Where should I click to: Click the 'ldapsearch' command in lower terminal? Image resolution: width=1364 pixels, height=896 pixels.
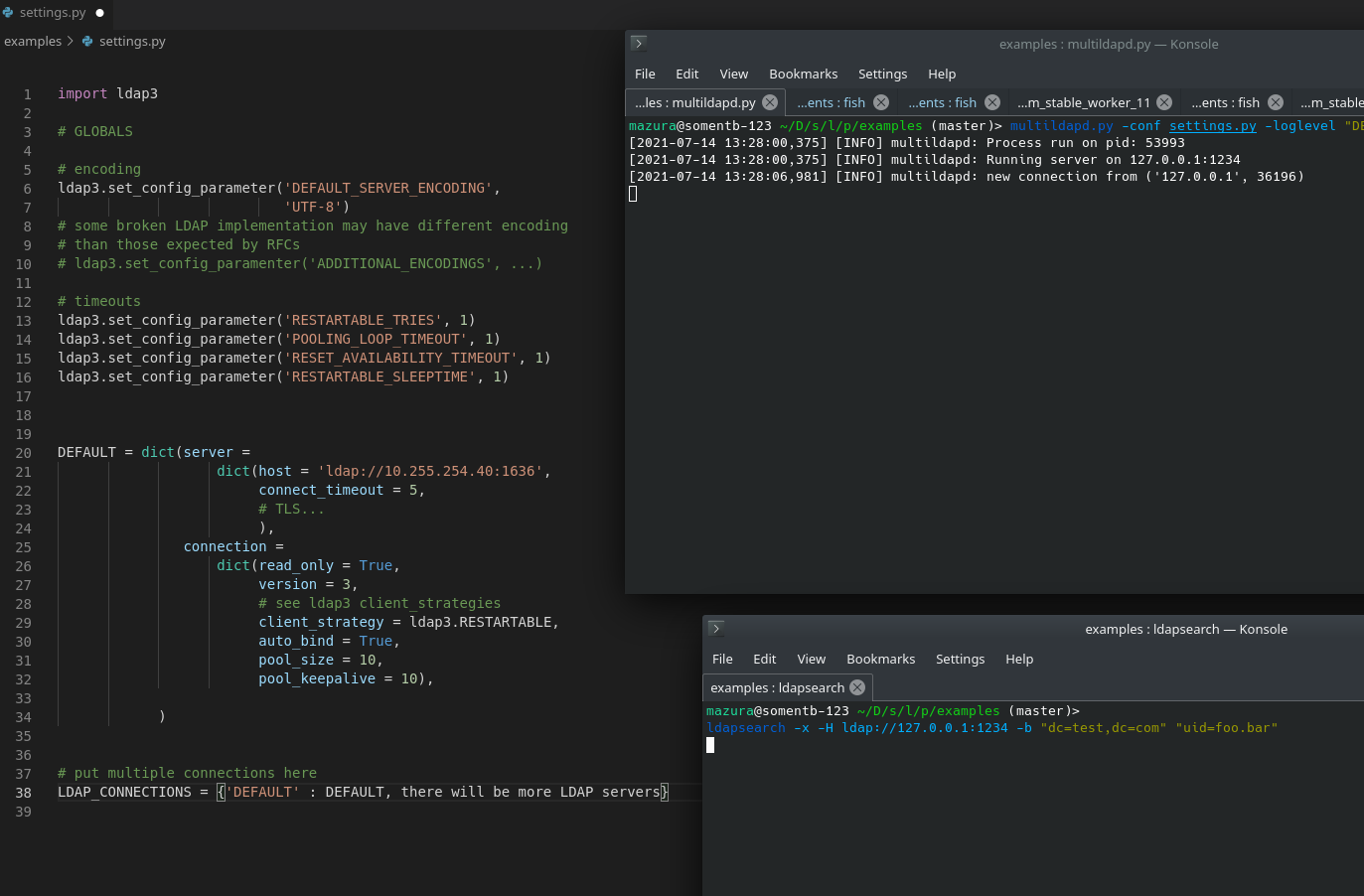pos(746,728)
